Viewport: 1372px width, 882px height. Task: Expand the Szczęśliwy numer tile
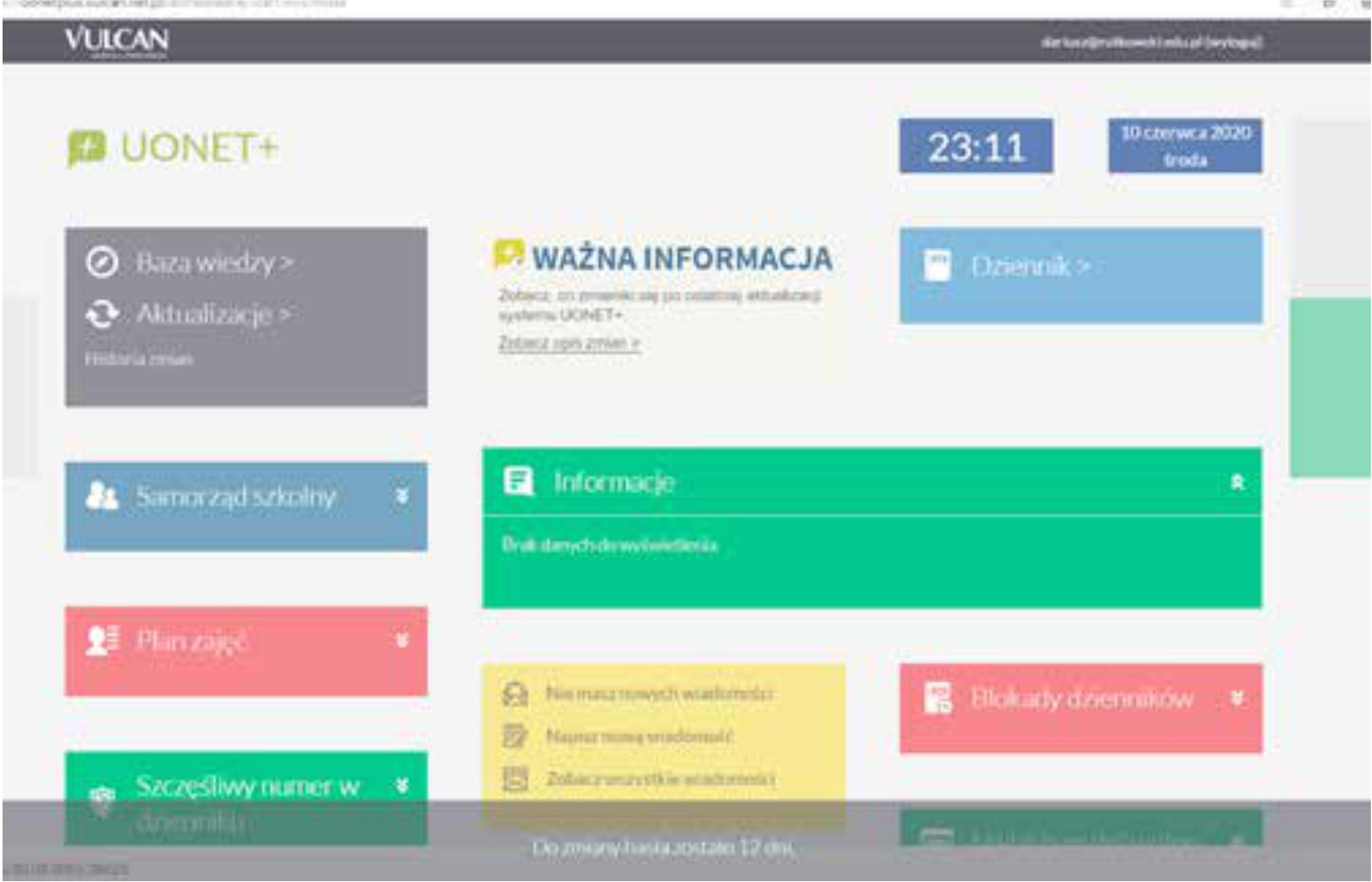(x=401, y=786)
